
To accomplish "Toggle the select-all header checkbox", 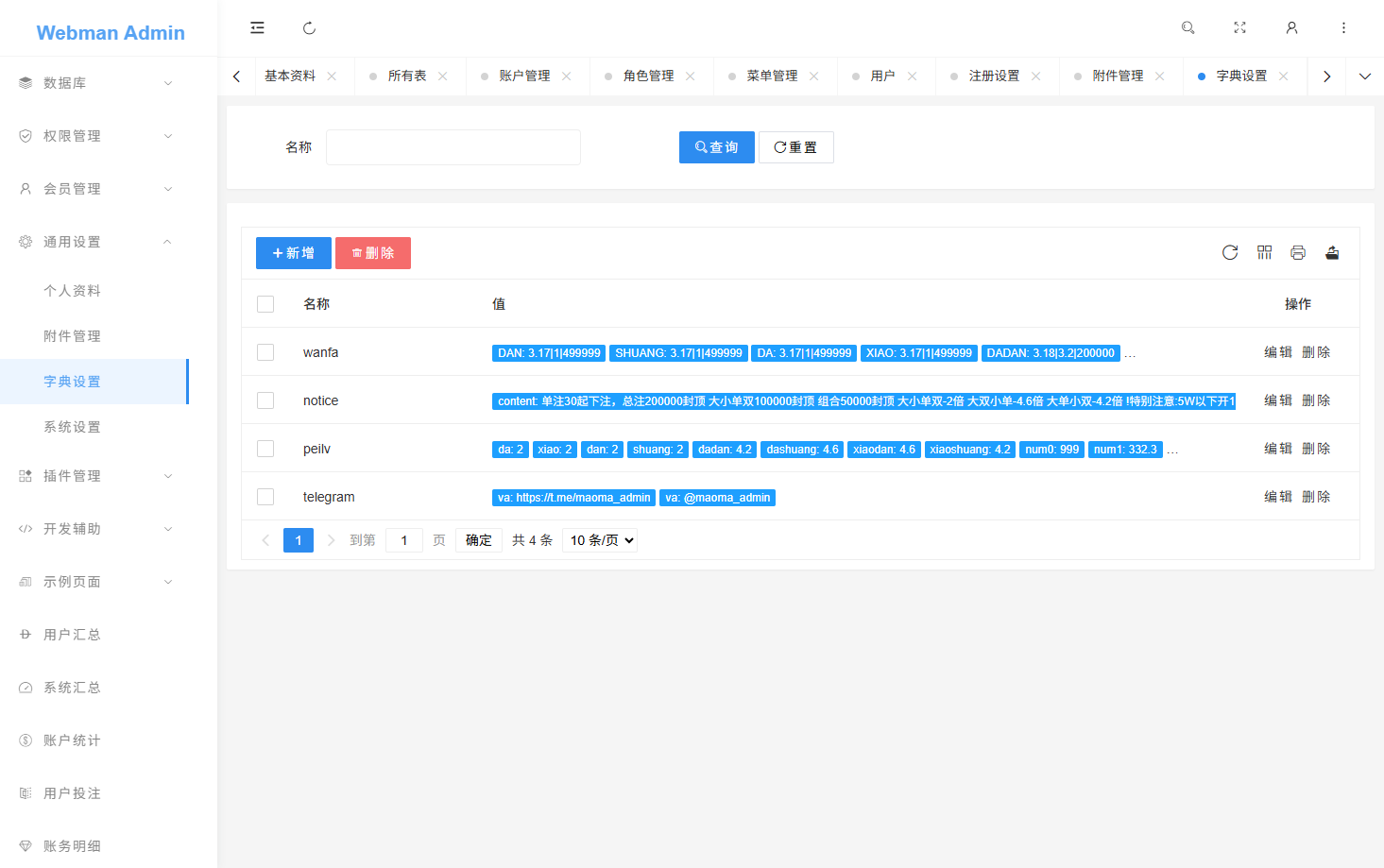I will [x=265, y=304].
